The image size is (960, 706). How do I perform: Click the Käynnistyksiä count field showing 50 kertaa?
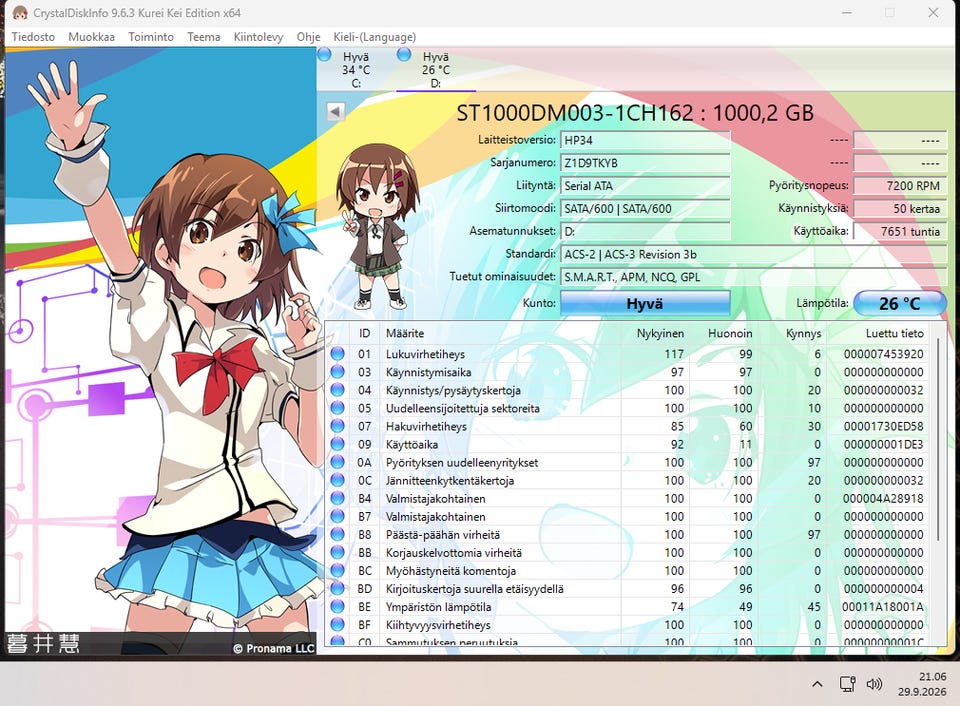[x=899, y=208]
